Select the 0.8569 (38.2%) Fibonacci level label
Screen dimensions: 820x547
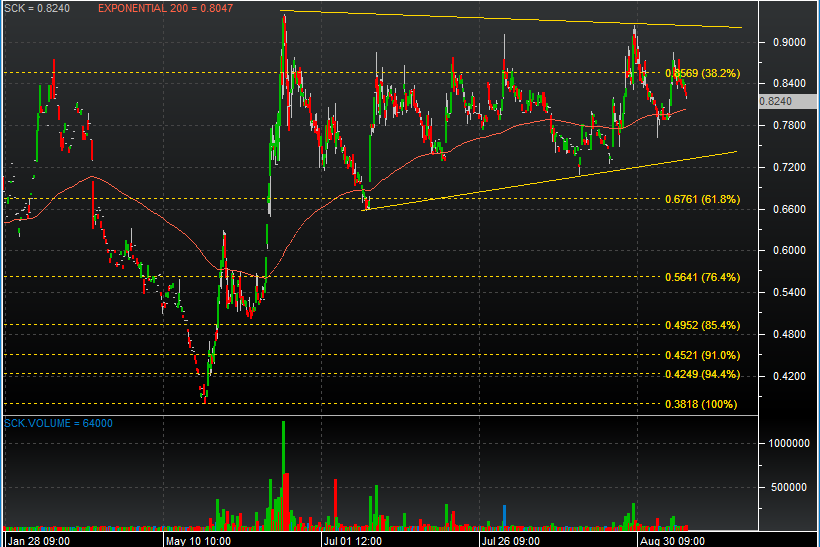tap(702, 73)
